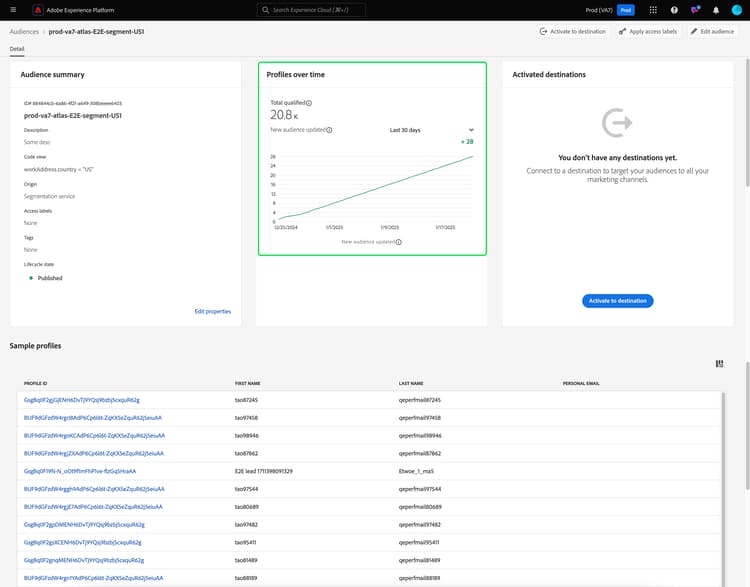Open the AI assistant icon in header
750x587 pixels.
pyautogui.click(x=695, y=10)
